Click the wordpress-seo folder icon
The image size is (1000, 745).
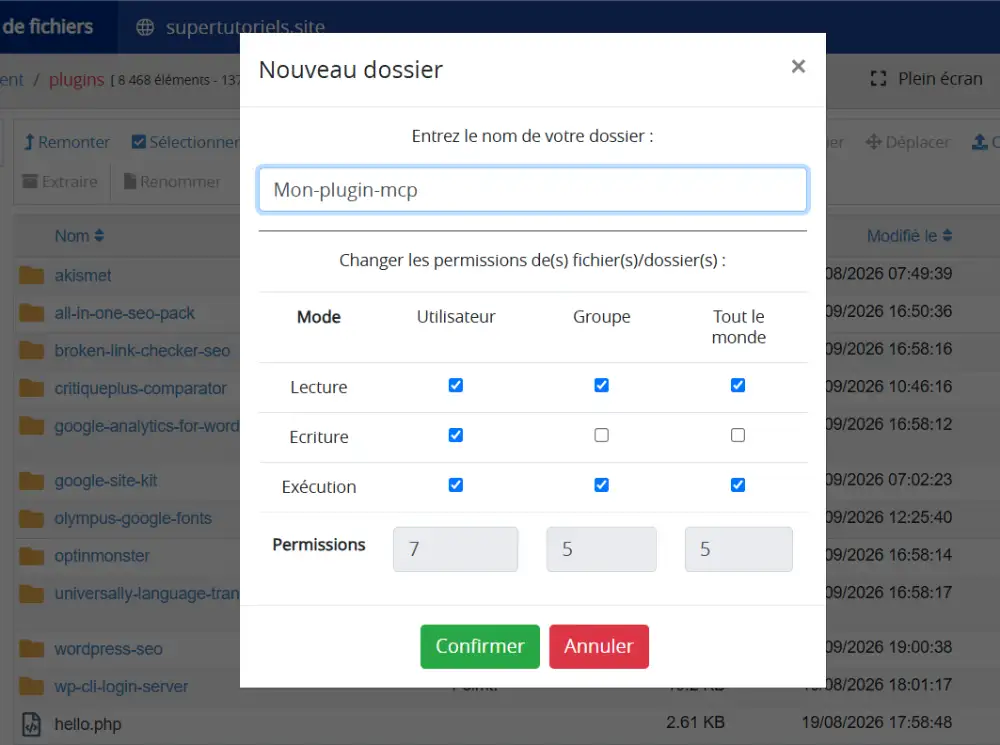31,649
